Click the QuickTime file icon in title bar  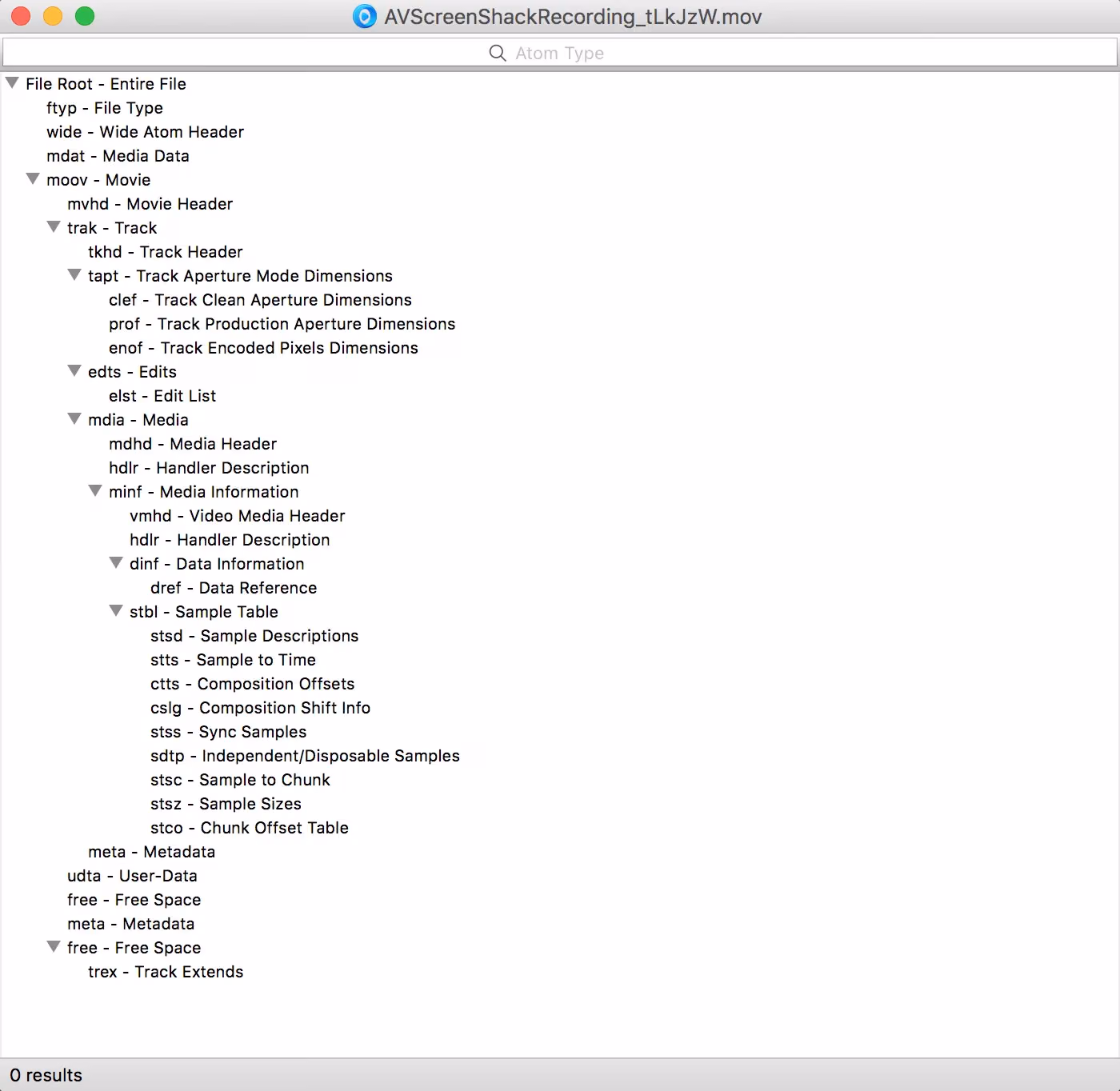pos(365,17)
